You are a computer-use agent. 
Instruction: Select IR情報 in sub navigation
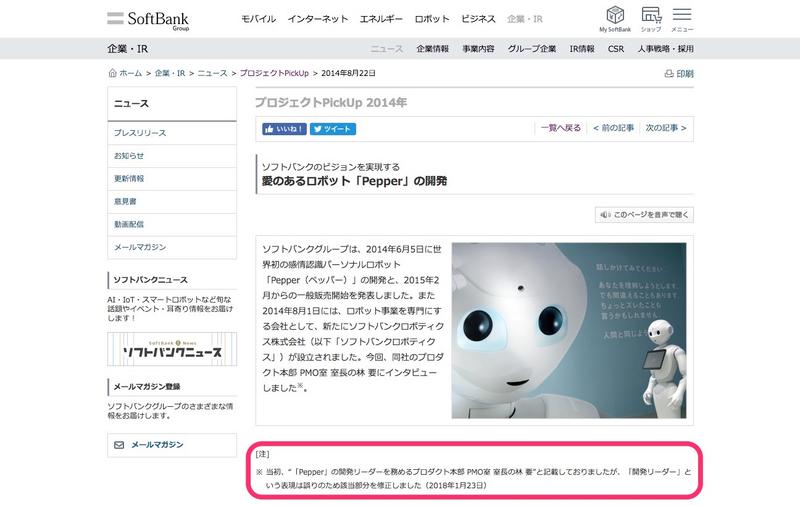click(582, 49)
